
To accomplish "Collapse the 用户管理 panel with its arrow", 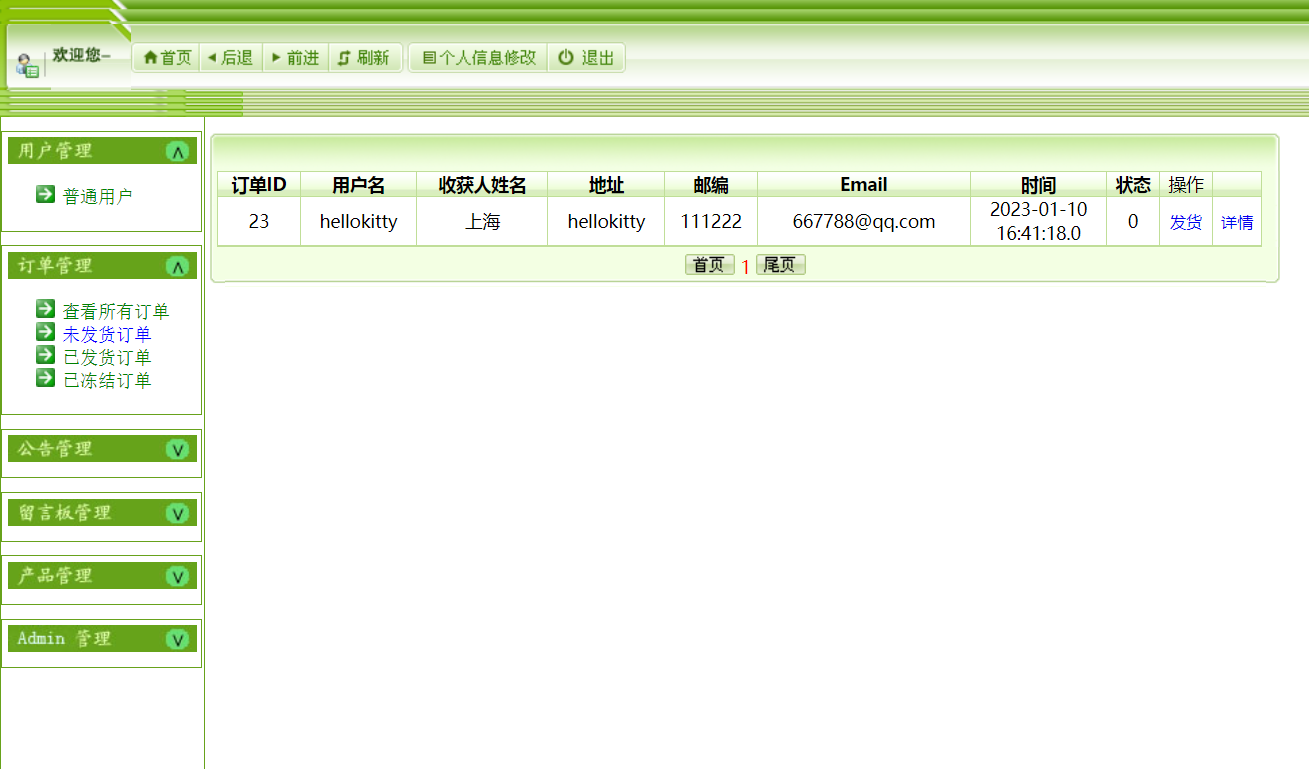I will pyautogui.click(x=178, y=151).
